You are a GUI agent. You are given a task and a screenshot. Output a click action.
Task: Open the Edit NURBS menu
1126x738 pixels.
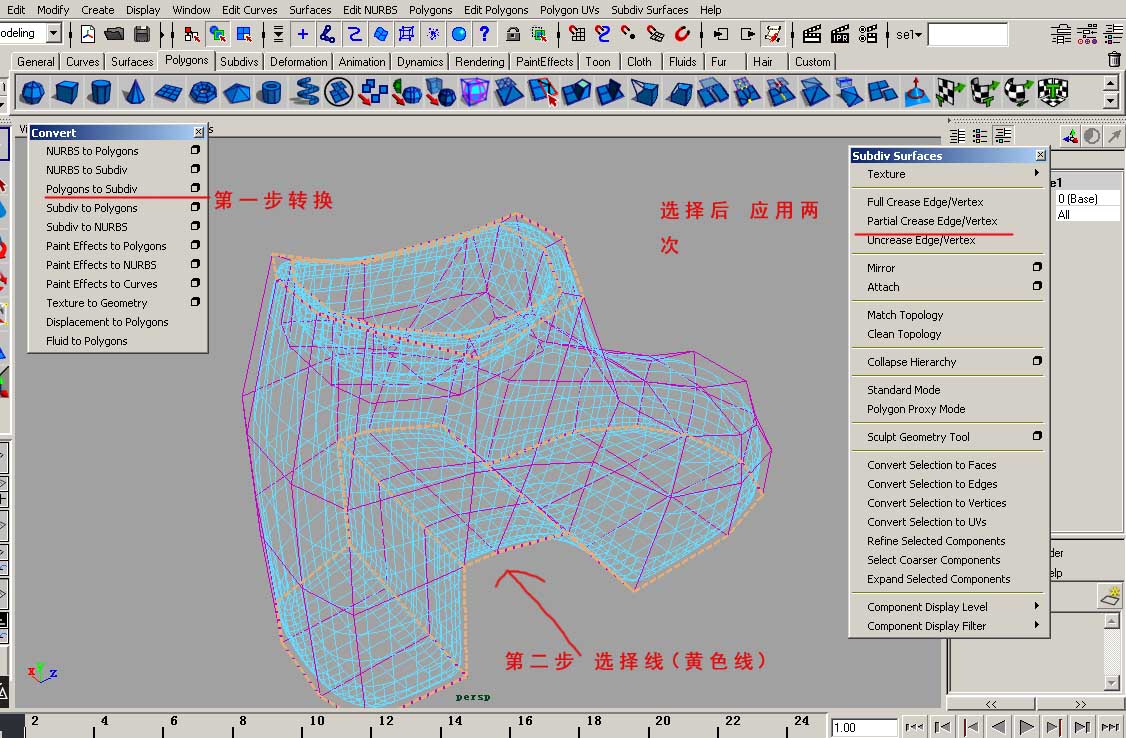tap(370, 10)
